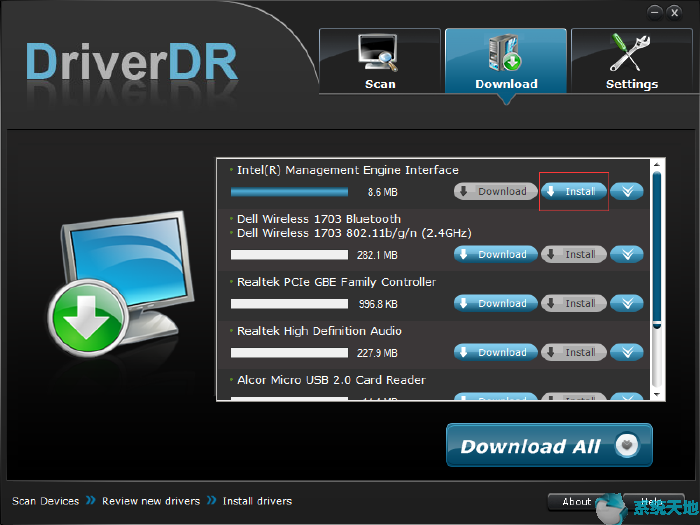This screenshot has width=700, height=525.
Task: Download the Dell Wireless 1703 driver
Action: click(496, 254)
